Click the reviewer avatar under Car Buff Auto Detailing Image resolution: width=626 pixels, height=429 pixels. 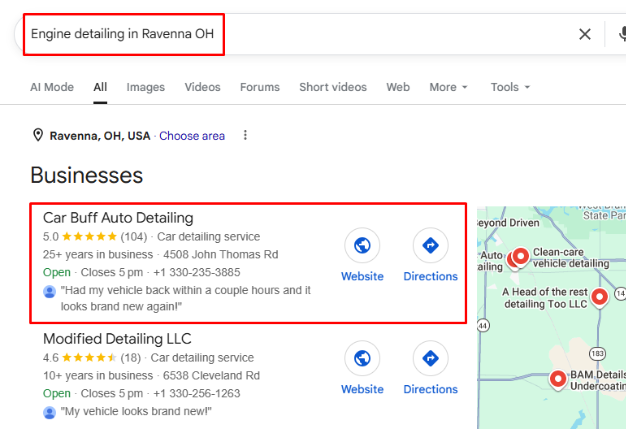(x=50, y=292)
